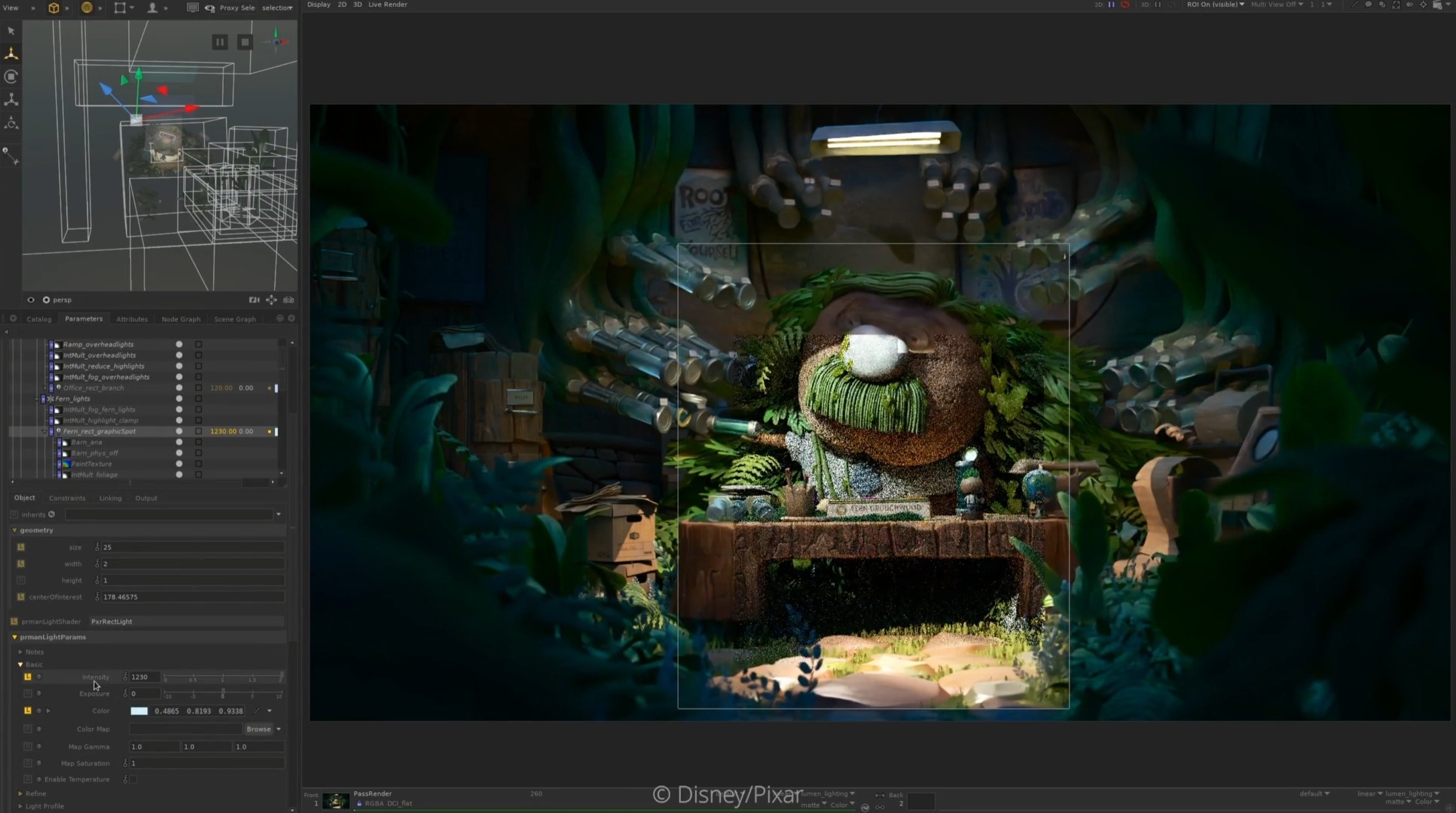The image size is (1456, 813).
Task: Stop the viewer render
Action: tap(245, 42)
